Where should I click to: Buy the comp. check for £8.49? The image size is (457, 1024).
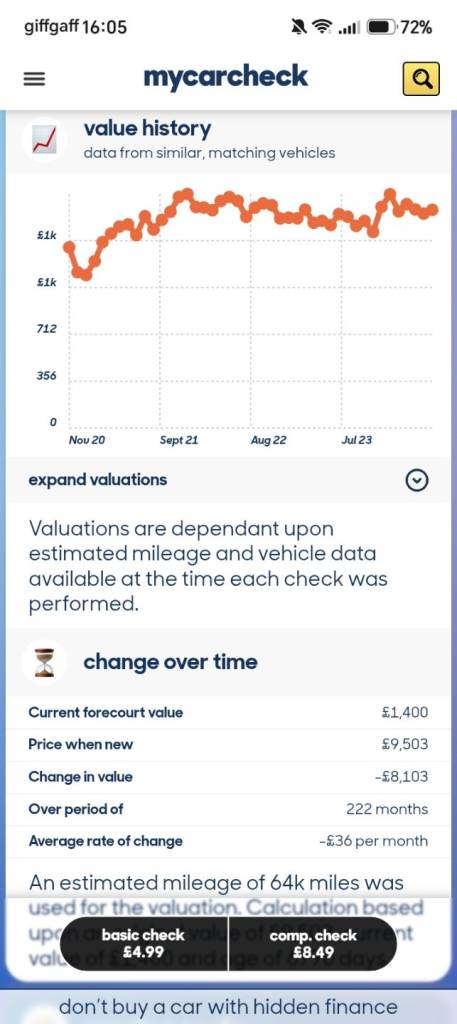coord(313,943)
